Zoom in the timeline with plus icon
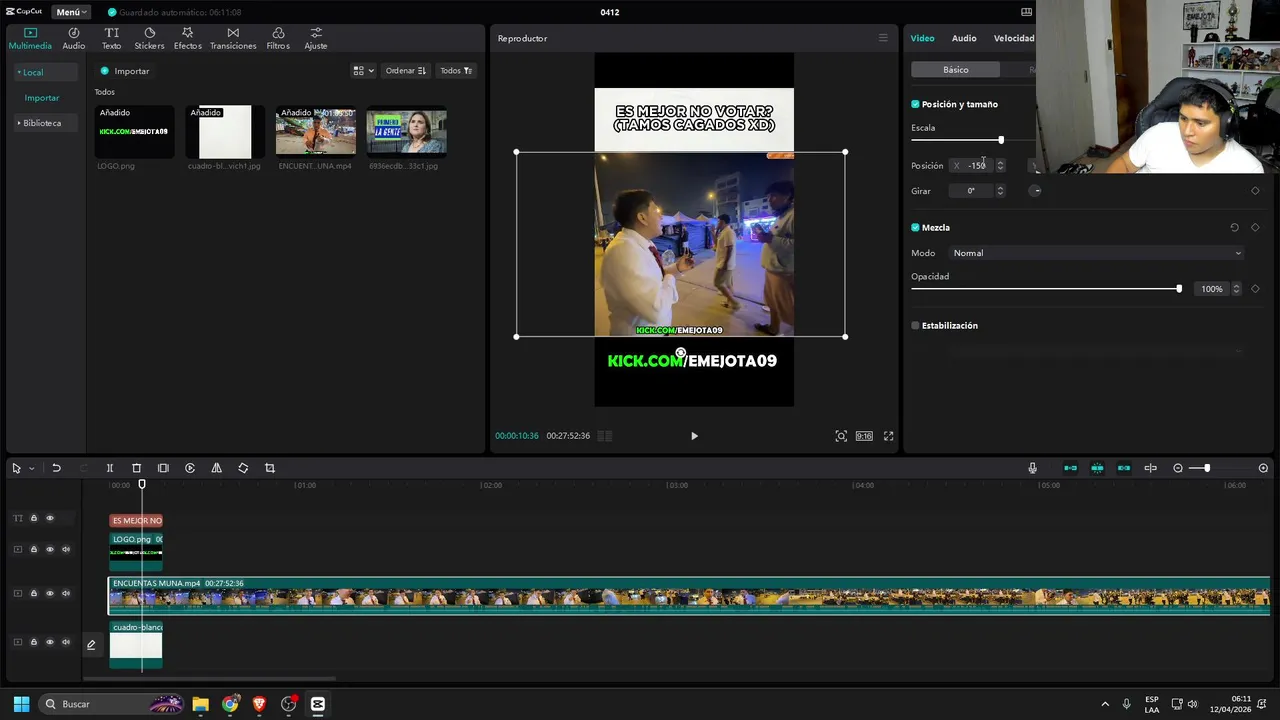Image resolution: width=1280 pixels, height=720 pixels. pos(1263,468)
